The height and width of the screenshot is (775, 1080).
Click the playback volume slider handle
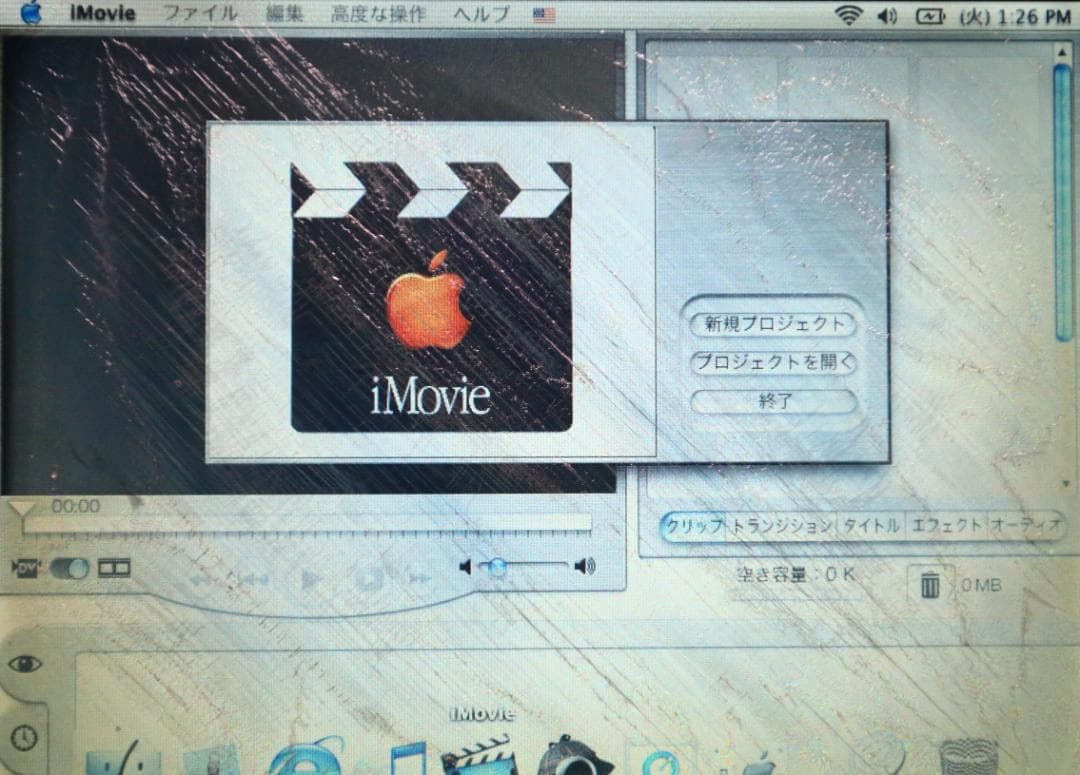[498, 567]
